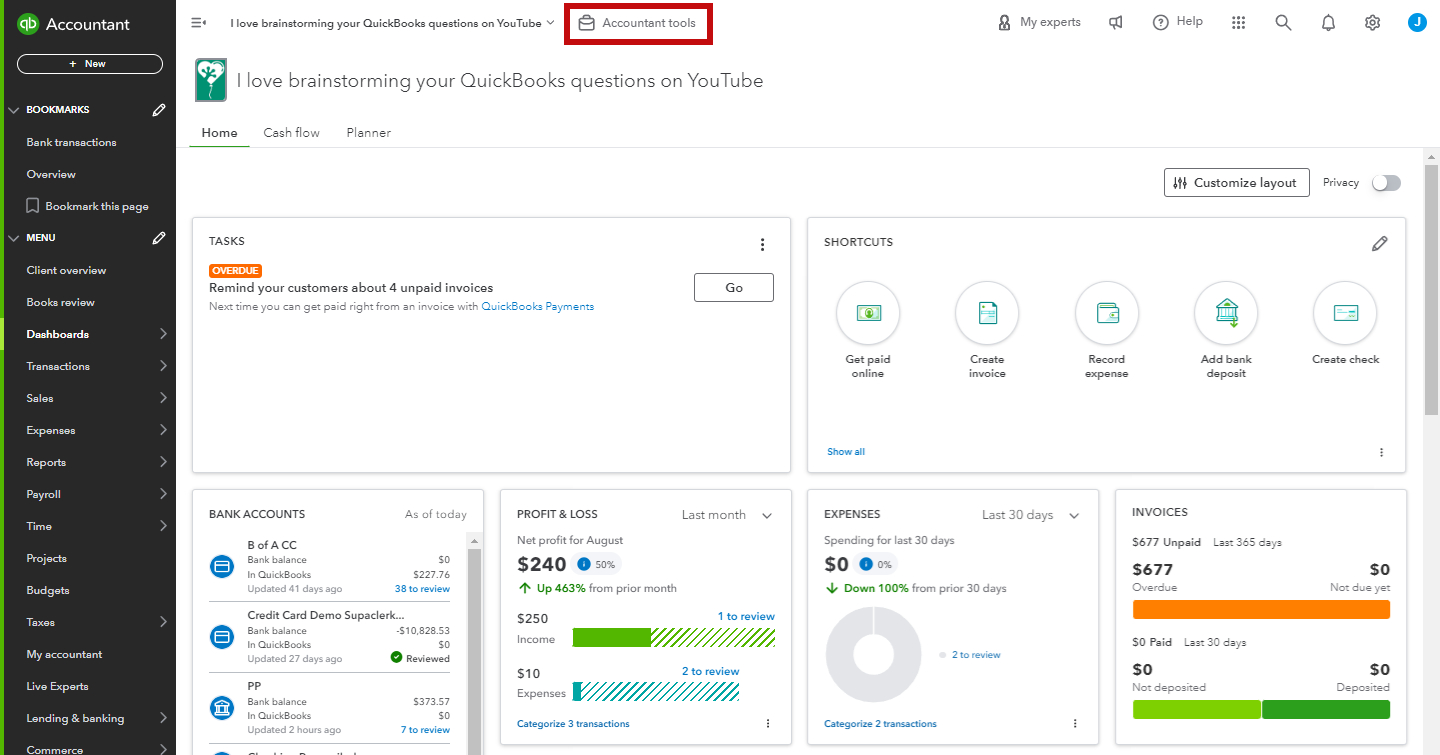Click the QuickBooks Accountant logo
Image resolution: width=1440 pixels, height=755 pixels.
(72, 24)
